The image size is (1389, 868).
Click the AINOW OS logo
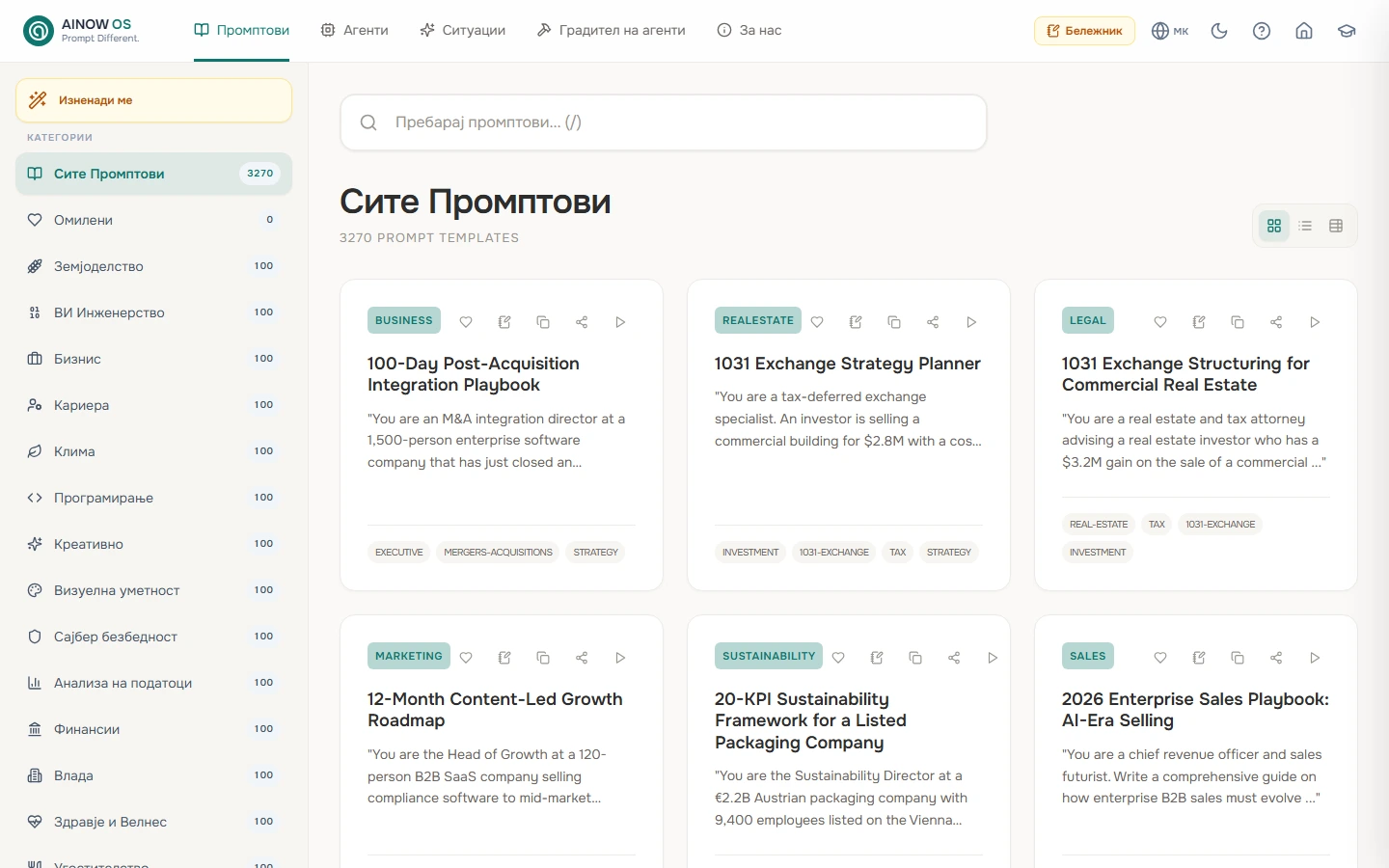pos(81,31)
